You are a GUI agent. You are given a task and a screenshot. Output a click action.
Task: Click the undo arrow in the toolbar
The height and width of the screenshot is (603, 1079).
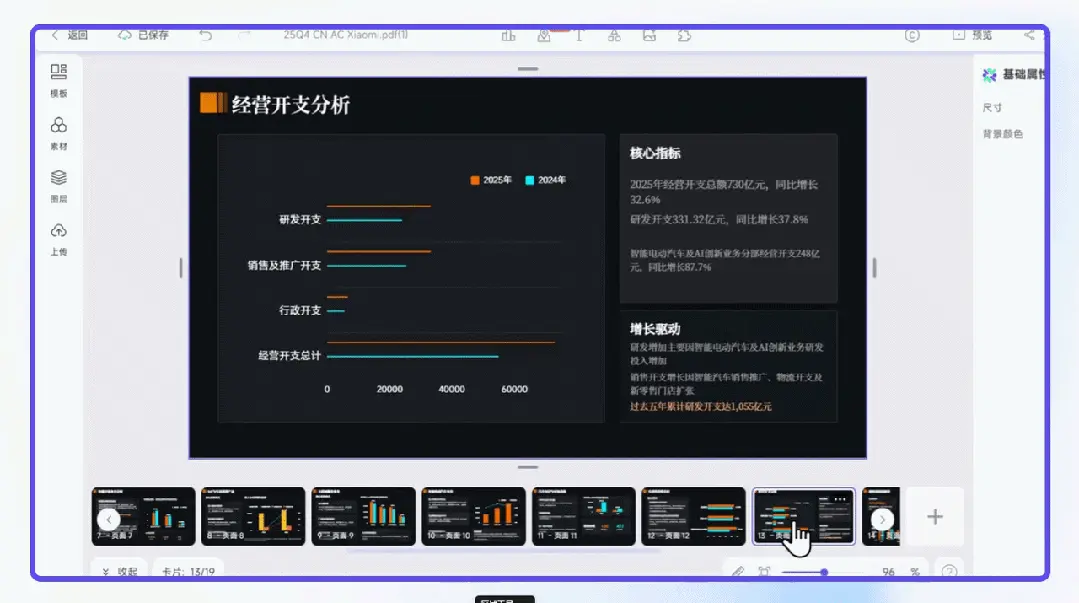(206, 34)
